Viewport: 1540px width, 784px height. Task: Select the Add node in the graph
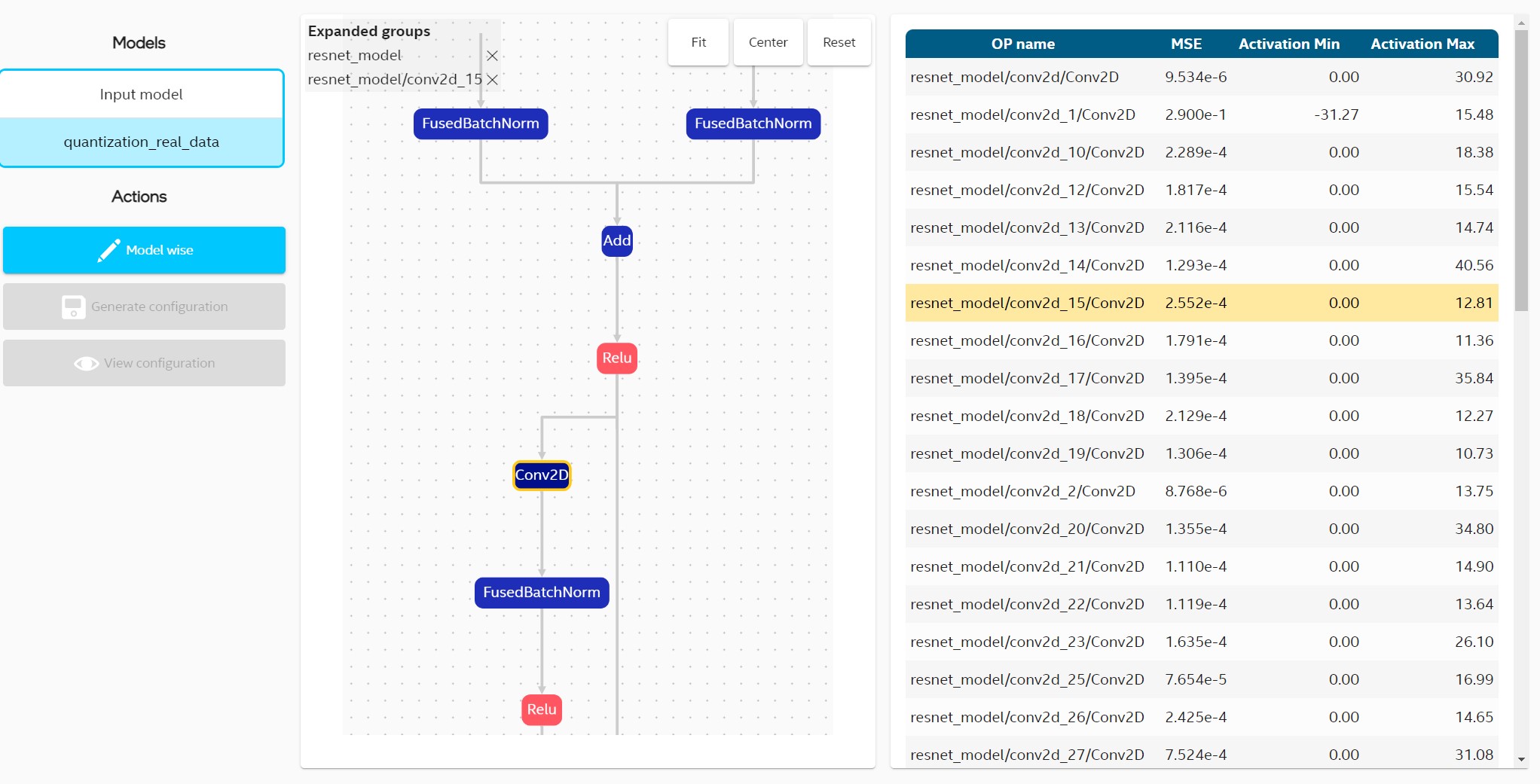coord(617,241)
